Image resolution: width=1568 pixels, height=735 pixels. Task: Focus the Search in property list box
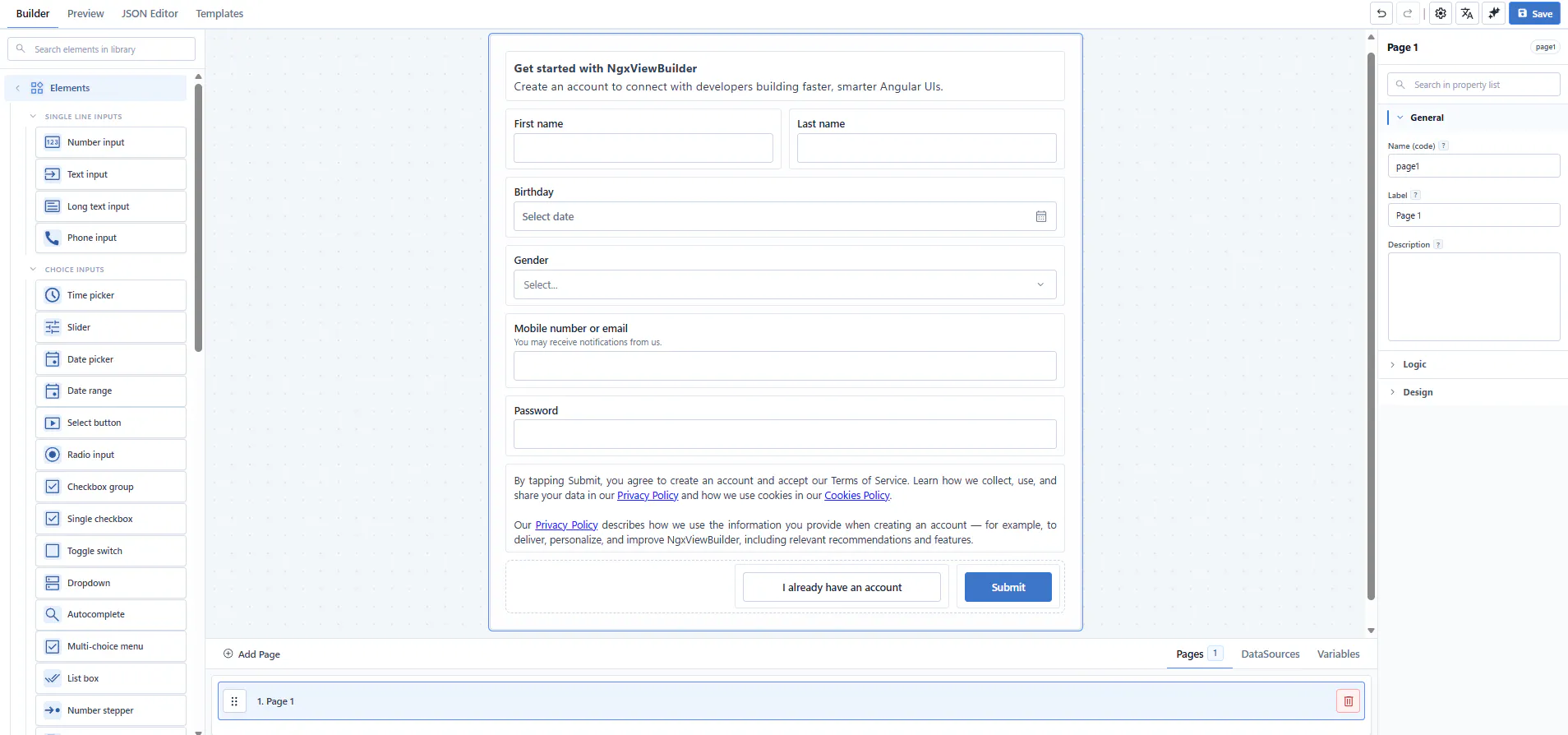(x=1473, y=85)
